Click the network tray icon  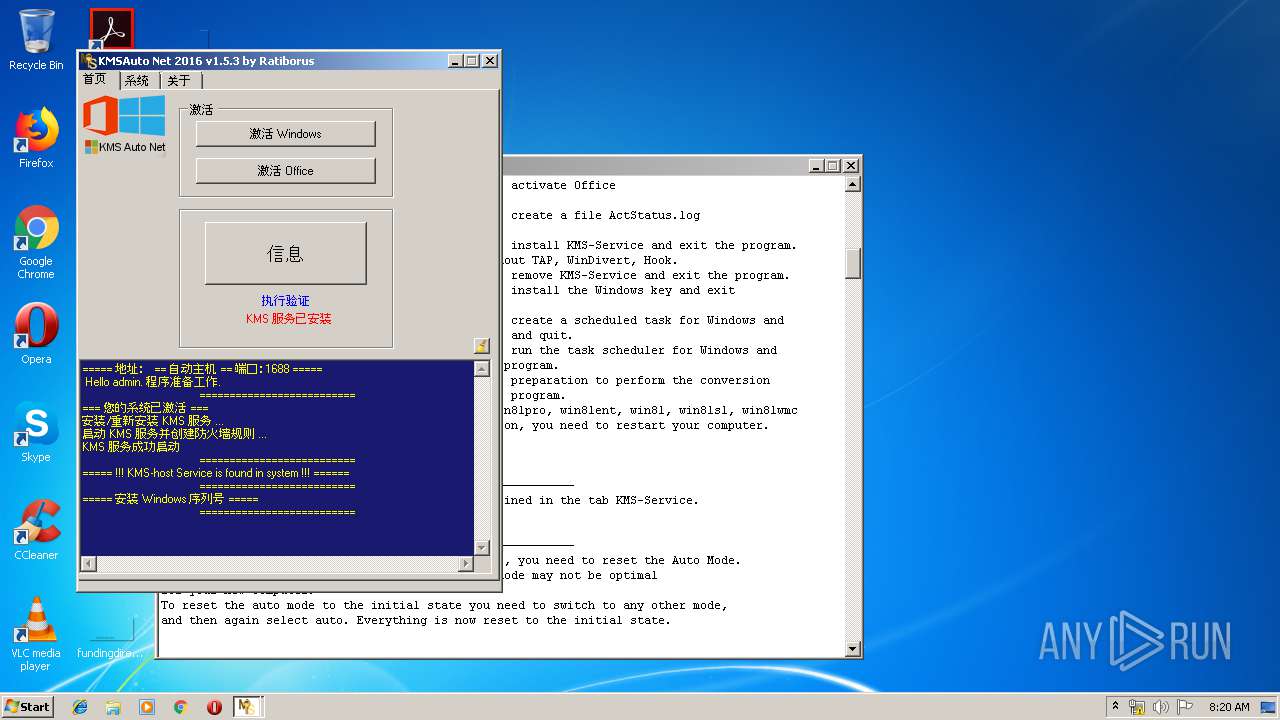tap(1137, 707)
